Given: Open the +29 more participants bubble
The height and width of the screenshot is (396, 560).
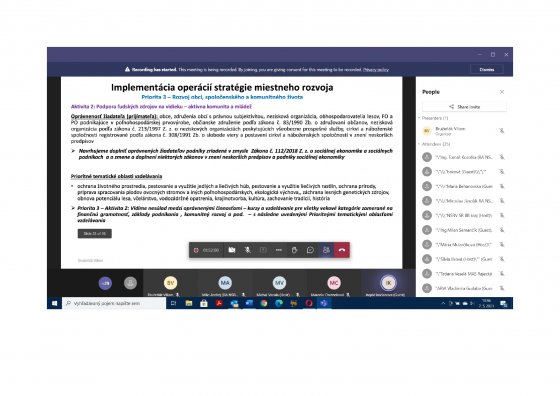Looking at the screenshot, I should click(x=105, y=283).
